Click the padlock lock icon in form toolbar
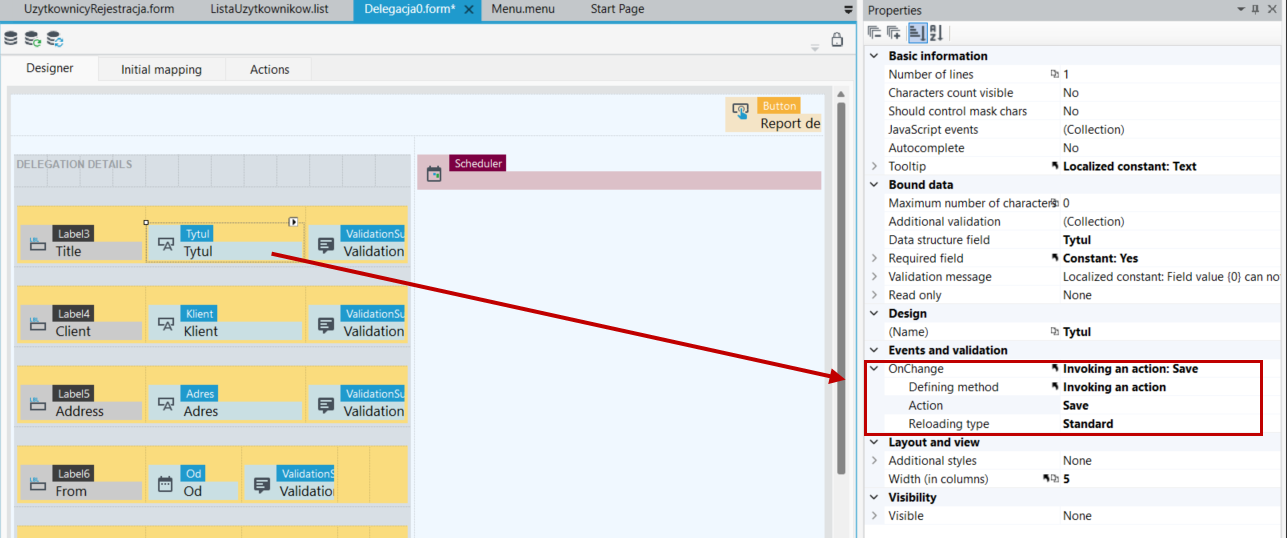This screenshot has width=1287, height=538. 838,40
